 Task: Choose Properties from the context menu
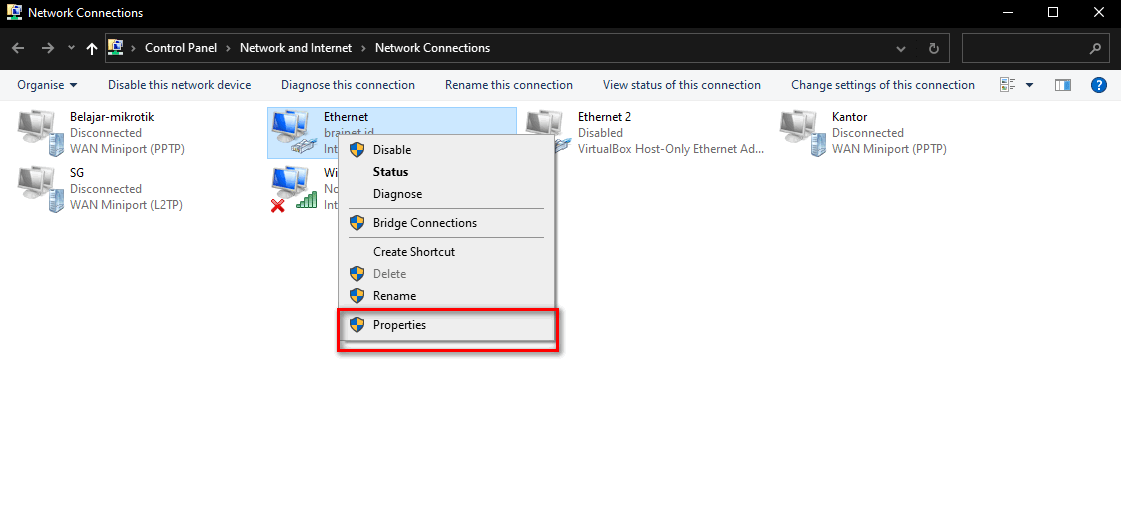pos(399,325)
